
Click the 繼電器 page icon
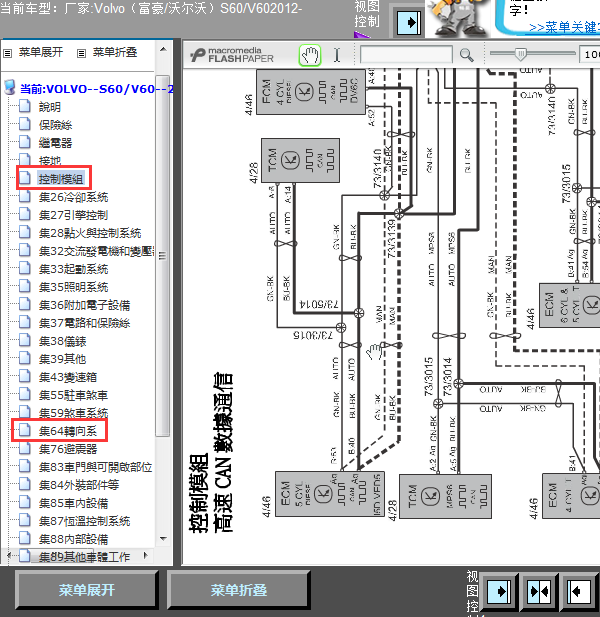tap(25, 142)
